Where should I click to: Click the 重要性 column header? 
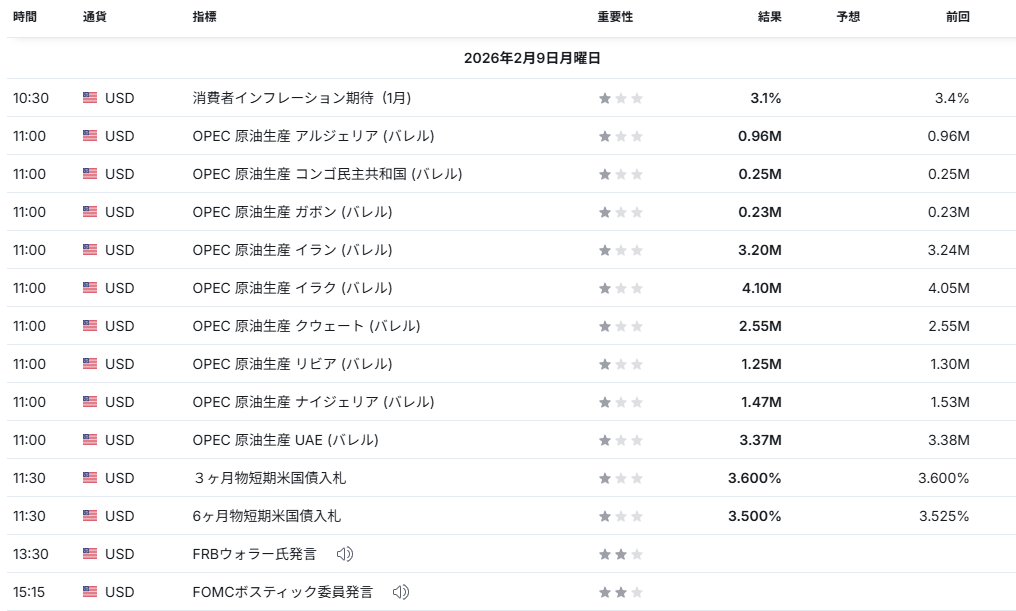point(615,17)
